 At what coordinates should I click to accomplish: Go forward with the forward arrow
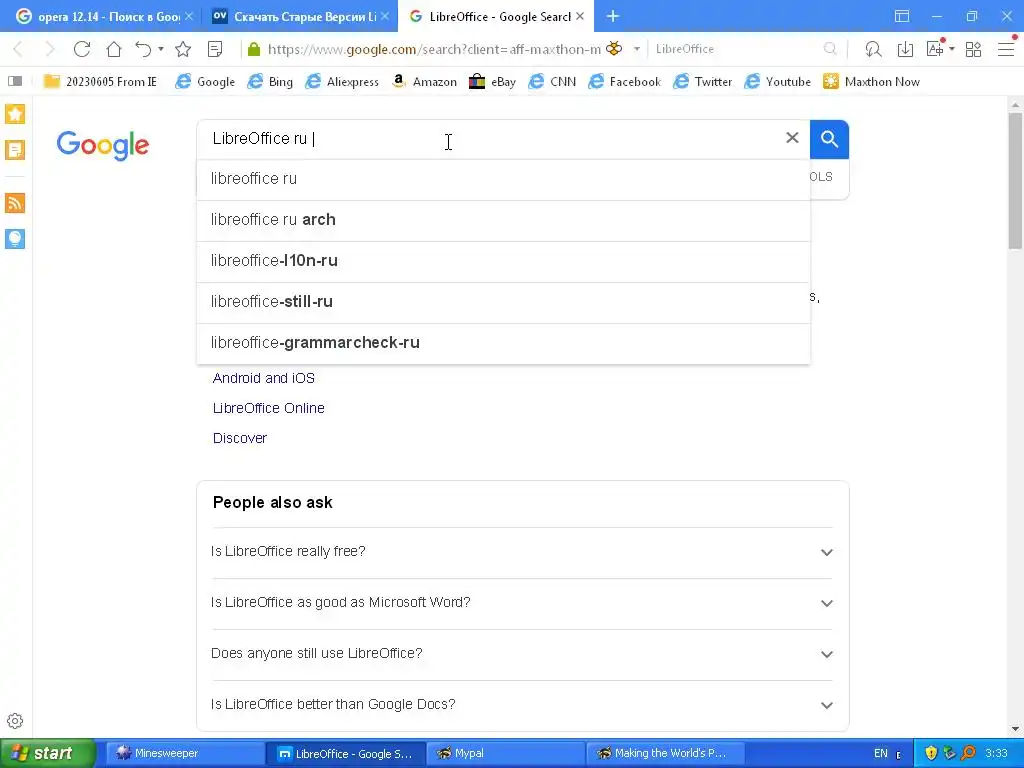(x=50, y=49)
